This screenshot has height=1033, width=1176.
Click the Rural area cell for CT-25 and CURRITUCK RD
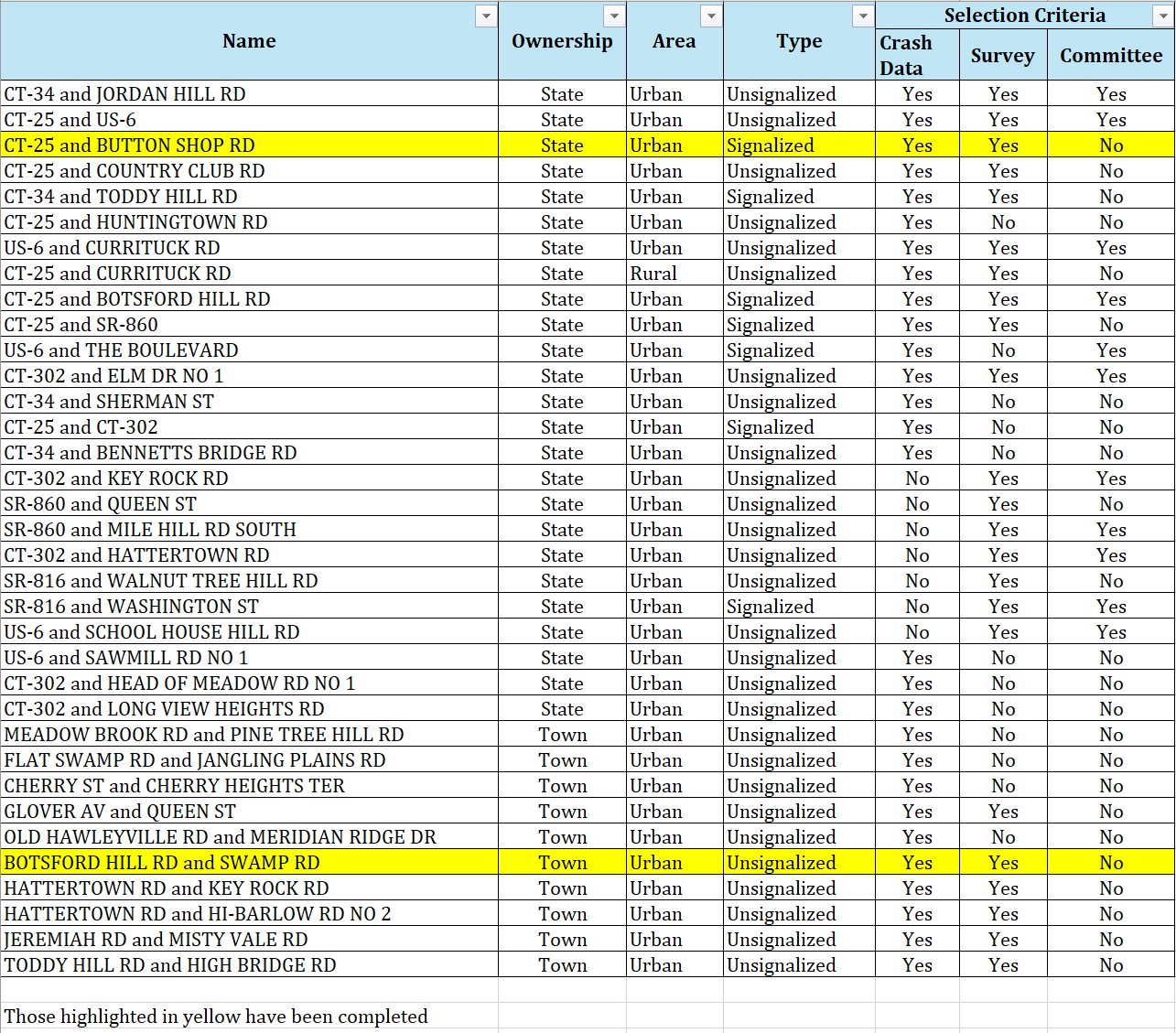tap(674, 274)
